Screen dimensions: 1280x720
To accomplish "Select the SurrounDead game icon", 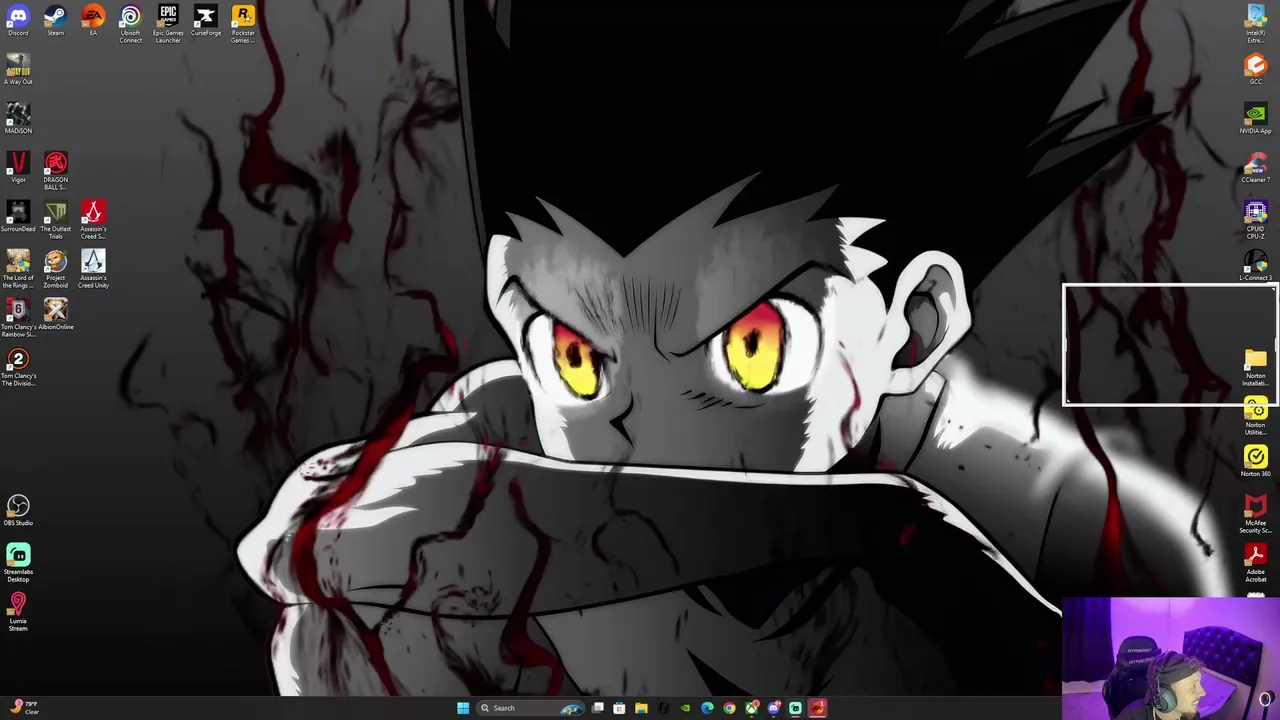I will pos(18,216).
